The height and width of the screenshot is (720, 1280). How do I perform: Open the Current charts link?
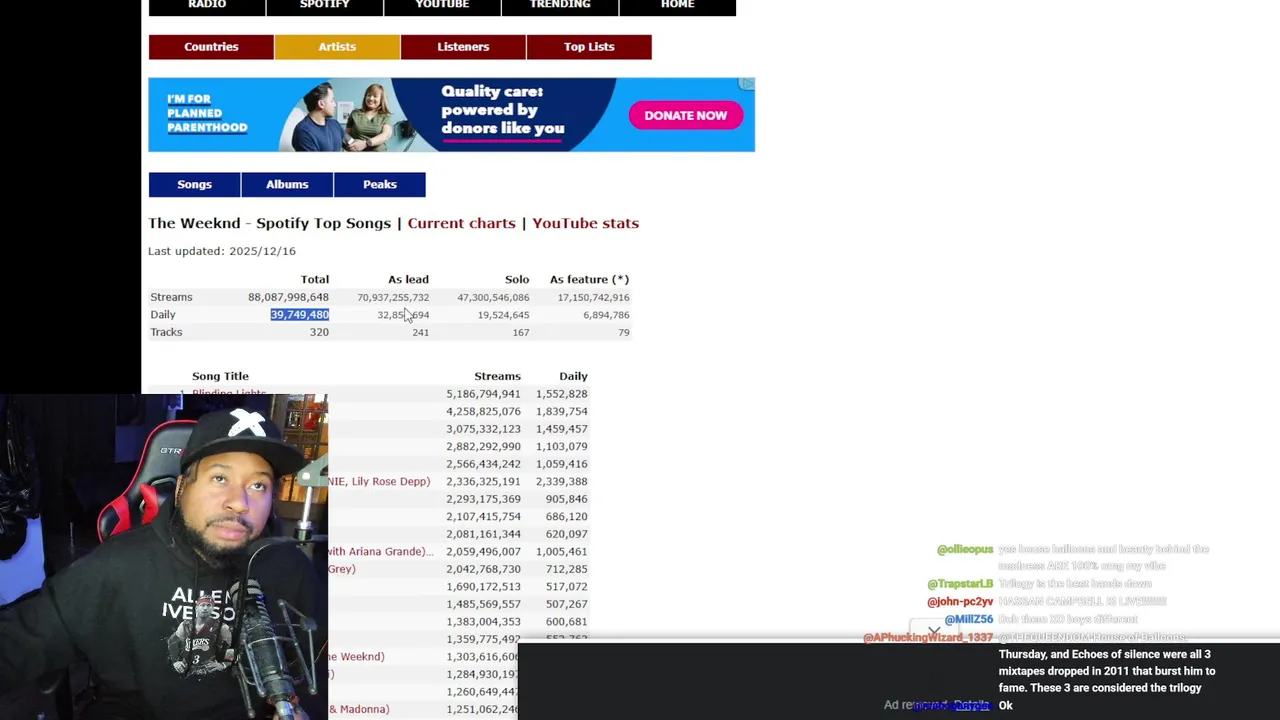(461, 223)
